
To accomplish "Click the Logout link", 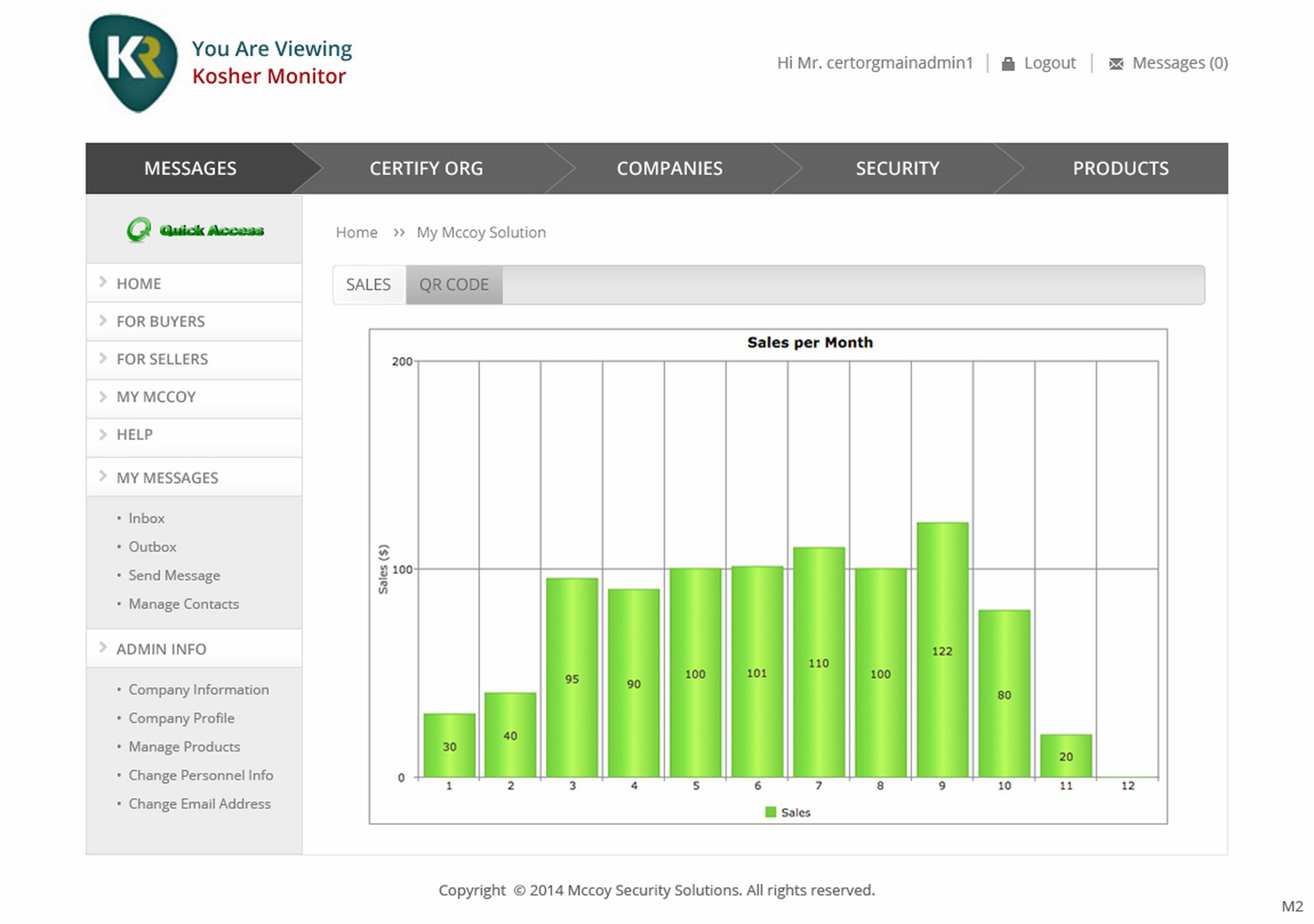I will (1049, 63).
